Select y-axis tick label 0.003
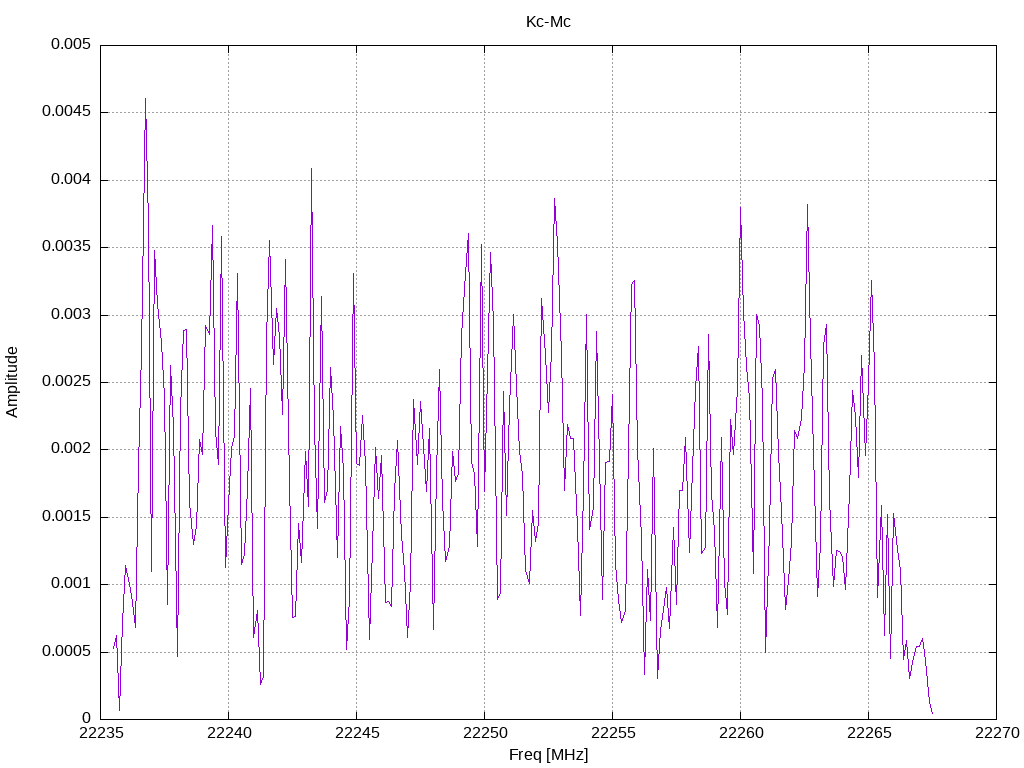The width and height of the screenshot is (1024, 768). 71,314
